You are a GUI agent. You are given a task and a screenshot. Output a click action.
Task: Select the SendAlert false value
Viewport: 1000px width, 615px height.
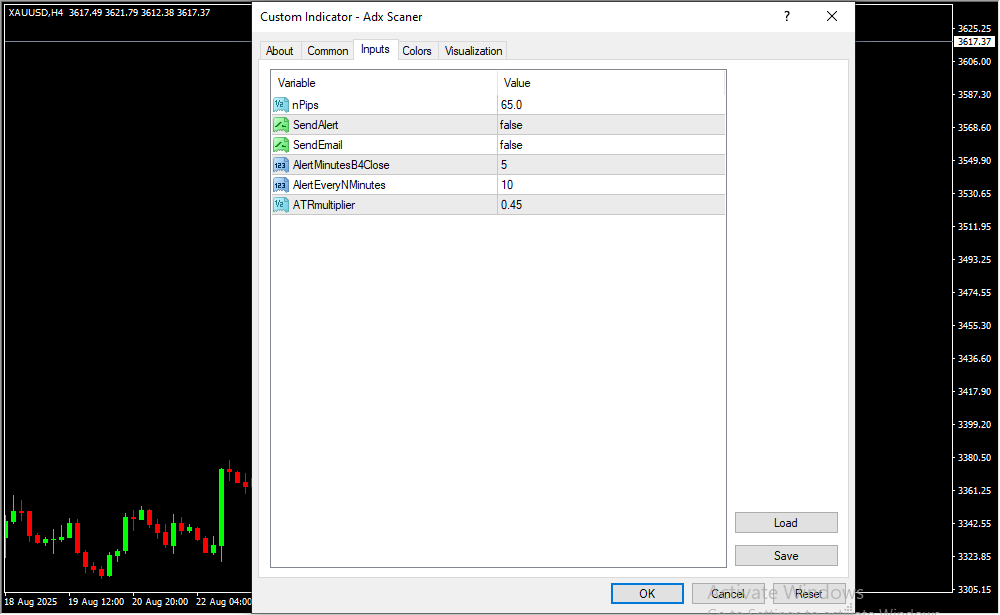511,125
